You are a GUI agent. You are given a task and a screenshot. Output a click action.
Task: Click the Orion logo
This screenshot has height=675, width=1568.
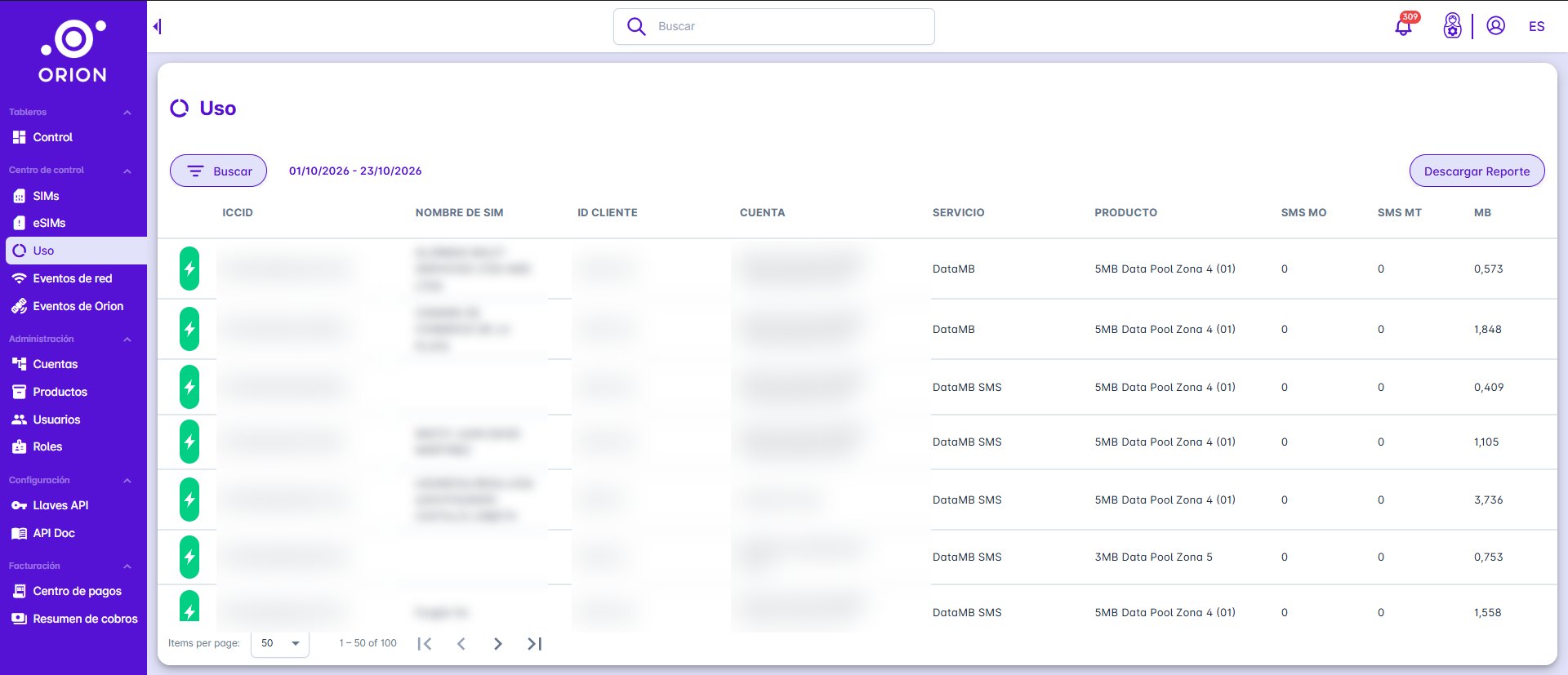[73, 51]
